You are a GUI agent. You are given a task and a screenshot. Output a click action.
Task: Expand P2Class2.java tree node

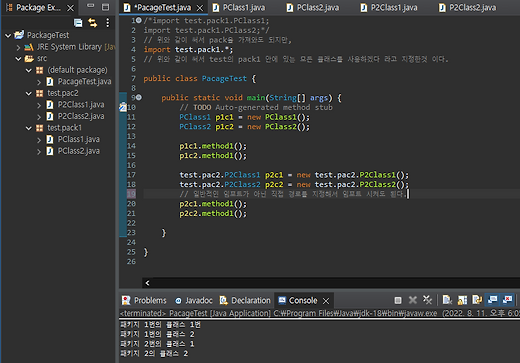point(39,117)
